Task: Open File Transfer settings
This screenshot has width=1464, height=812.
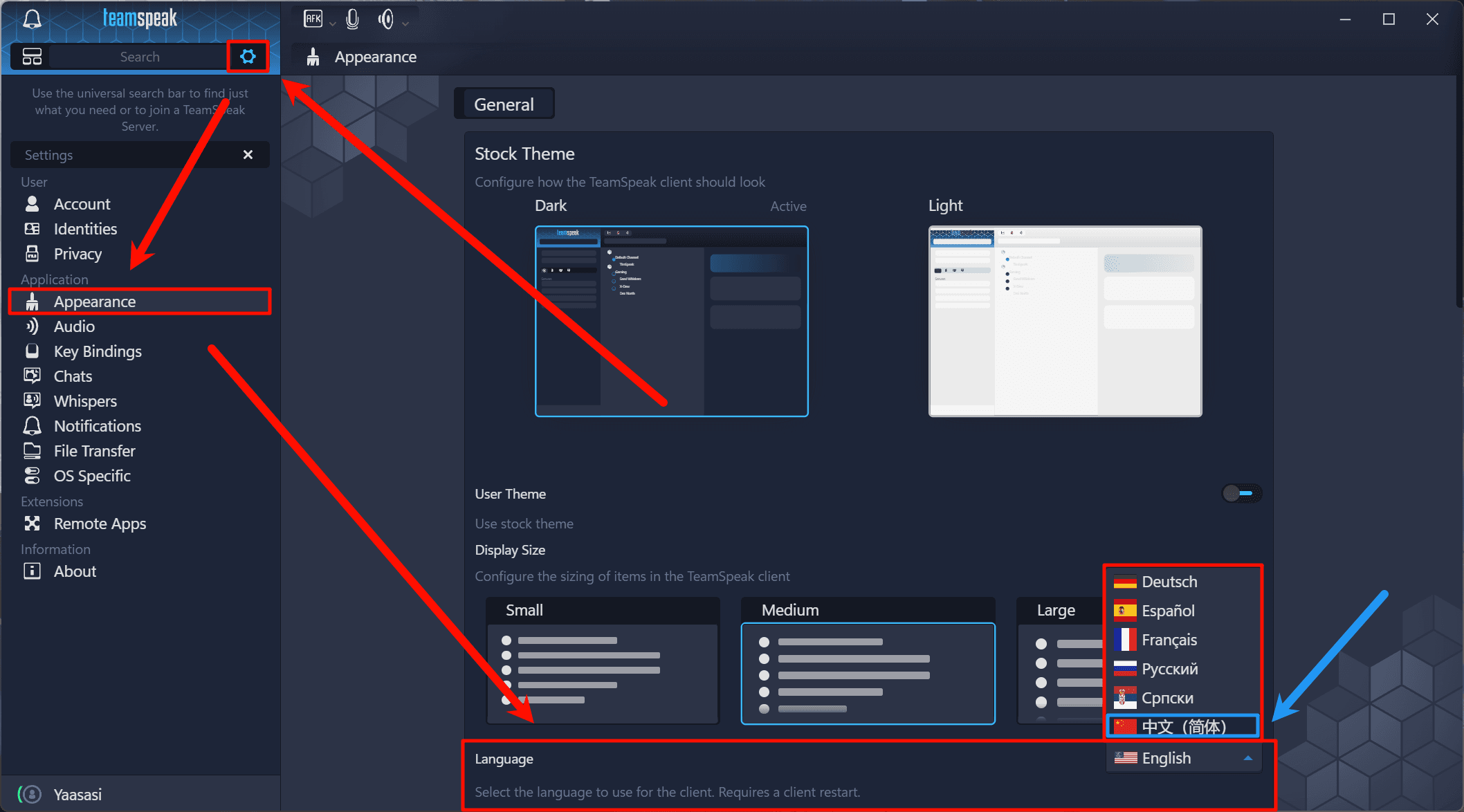Action: point(139,451)
